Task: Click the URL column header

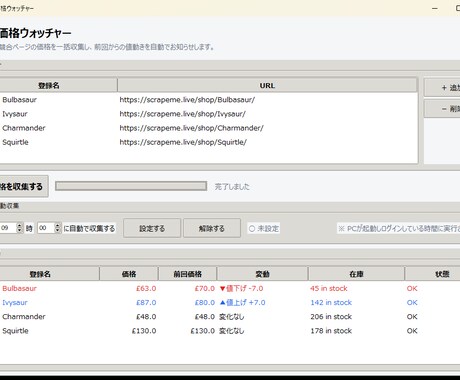Action: tap(267, 85)
